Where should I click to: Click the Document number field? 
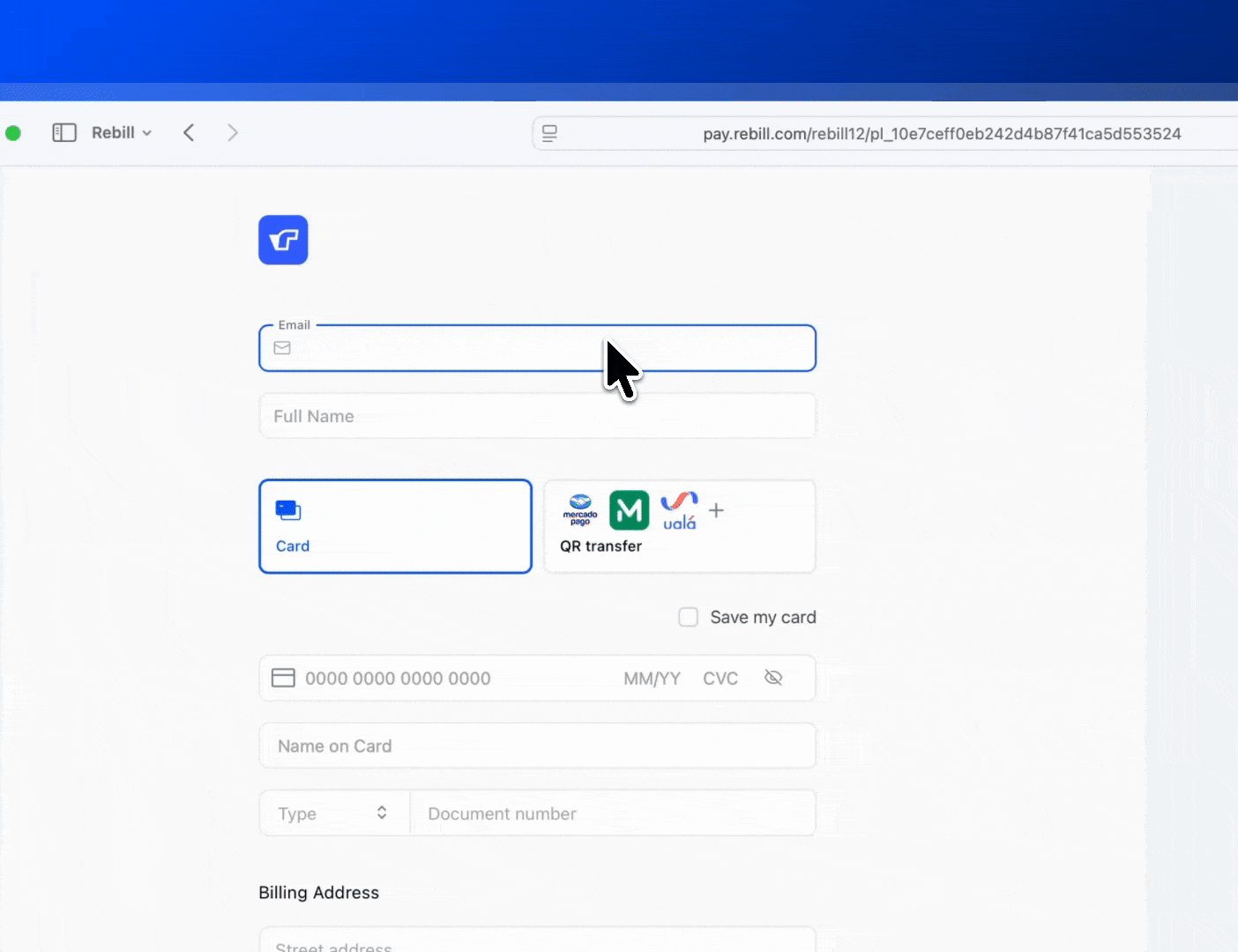pyautogui.click(x=612, y=814)
